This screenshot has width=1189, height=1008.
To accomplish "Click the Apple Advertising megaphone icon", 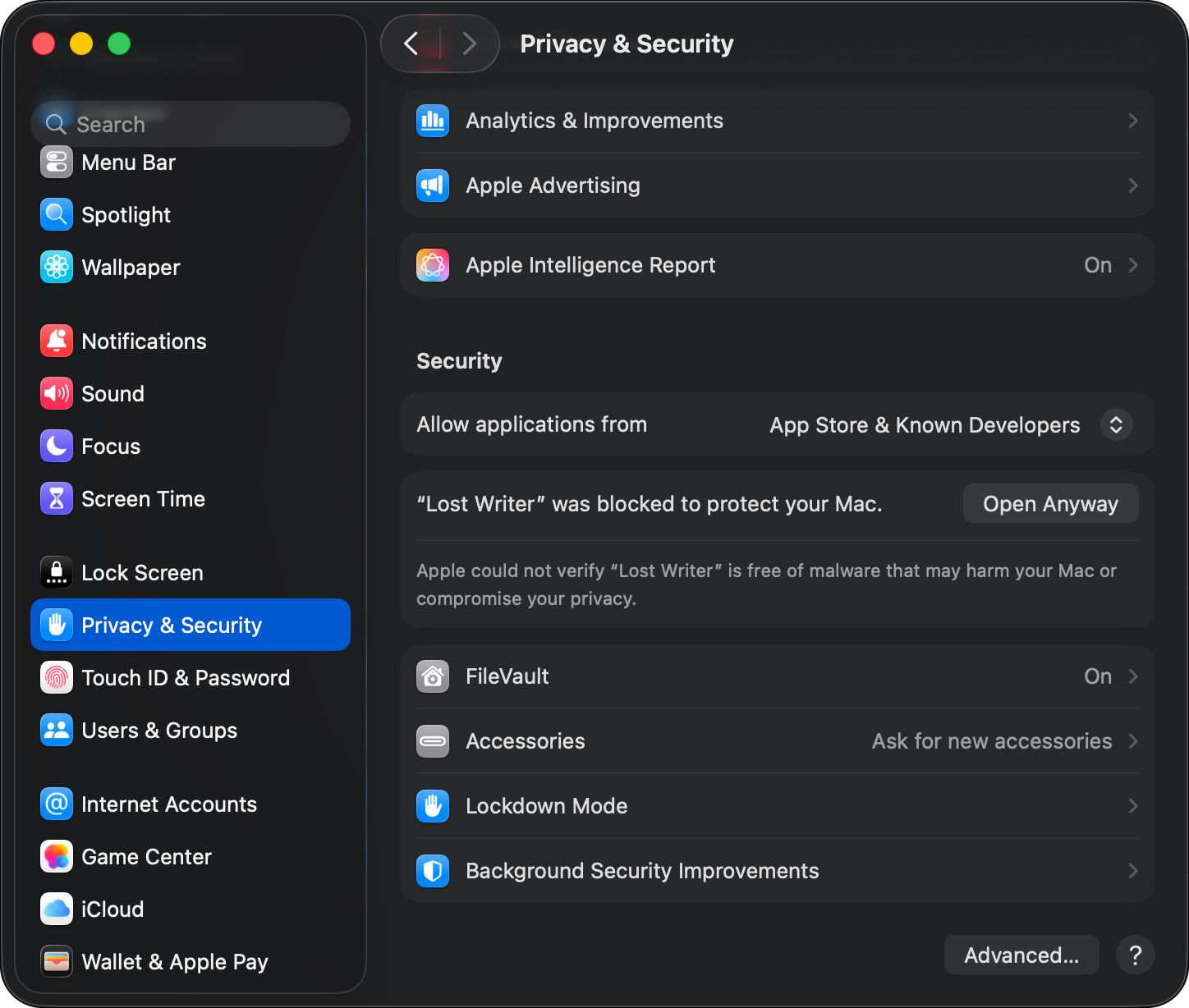I will (x=433, y=186).
